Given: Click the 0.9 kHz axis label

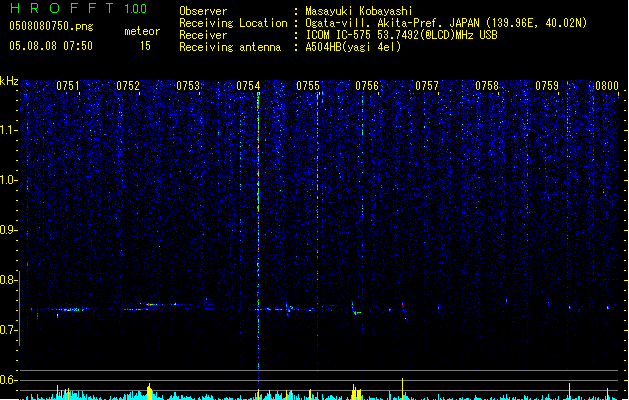Looking at the screenshot, I should (x=8, y=230).
